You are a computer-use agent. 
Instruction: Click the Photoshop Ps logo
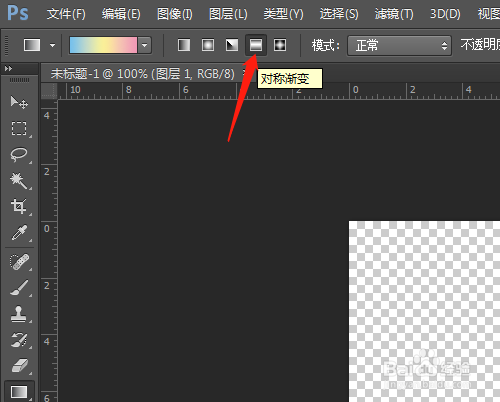point(18,13)
